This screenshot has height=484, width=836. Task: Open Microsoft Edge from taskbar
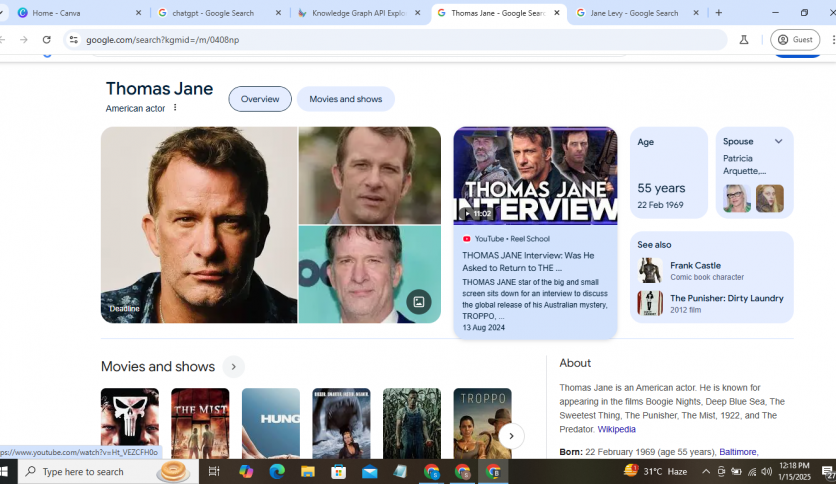point(277,472)
